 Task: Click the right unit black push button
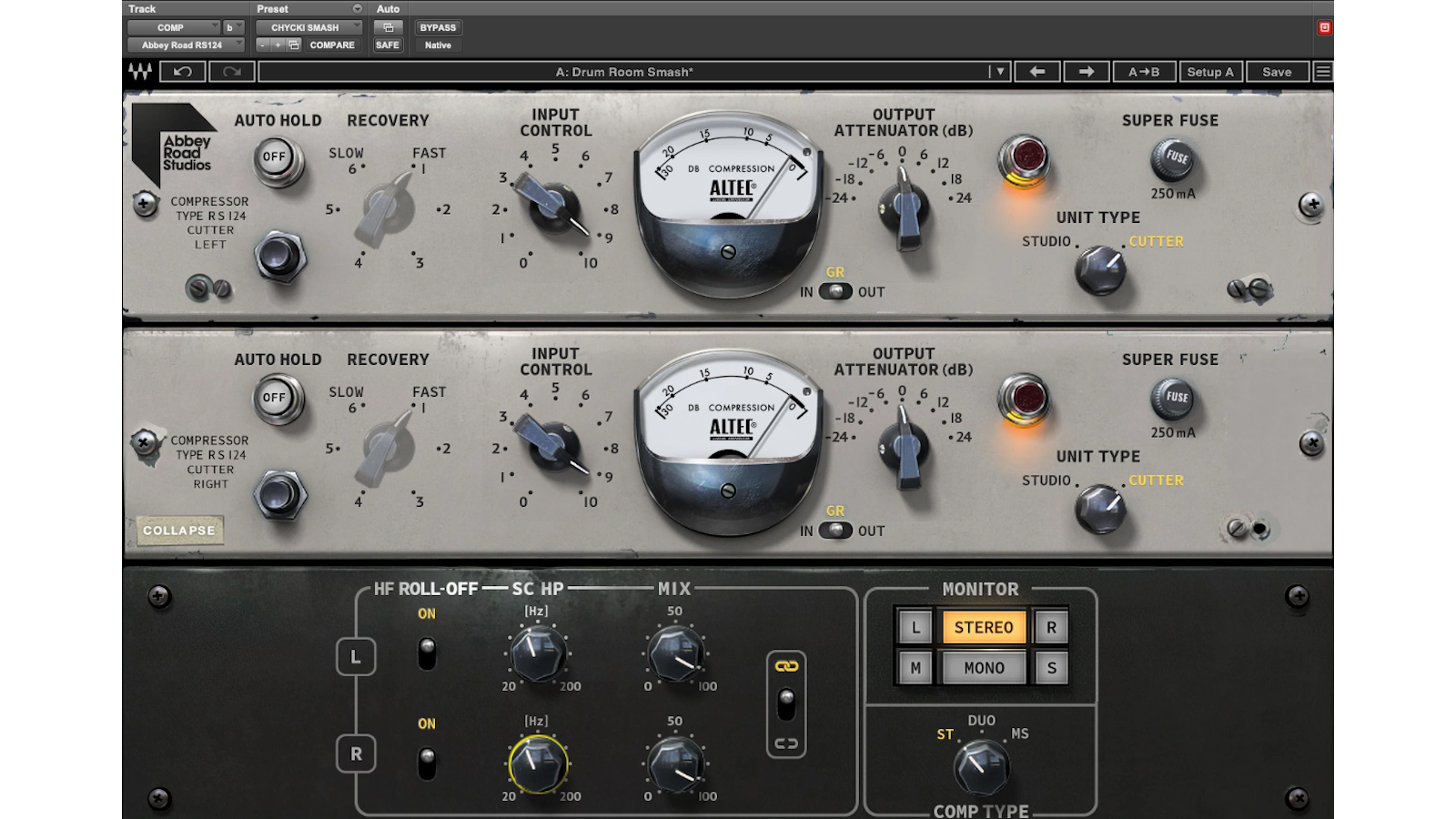pos(278,495)
